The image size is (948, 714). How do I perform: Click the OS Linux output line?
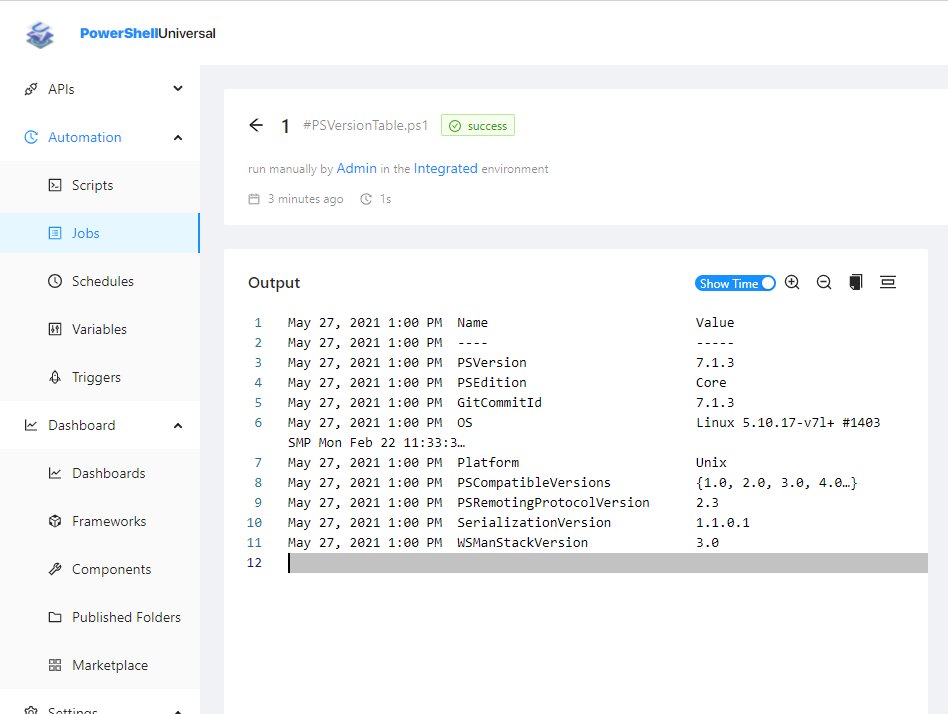tap(607, 432)
